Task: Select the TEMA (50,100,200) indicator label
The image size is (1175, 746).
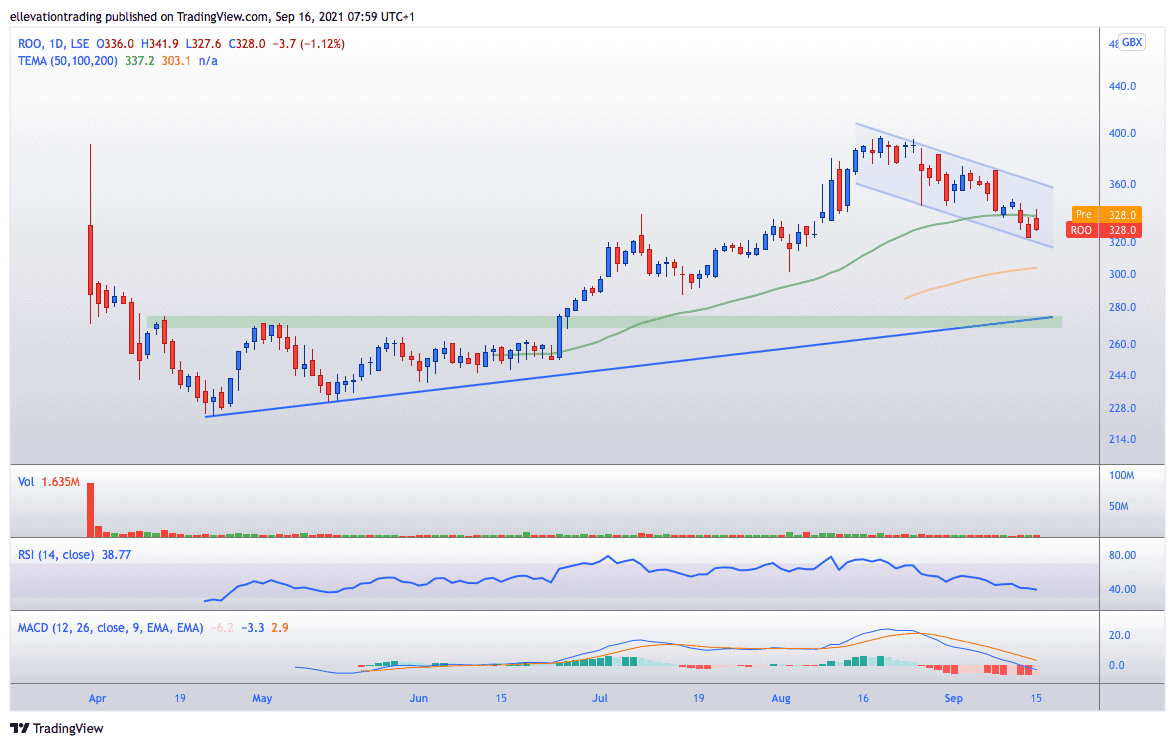Action: tap(67, 61)
